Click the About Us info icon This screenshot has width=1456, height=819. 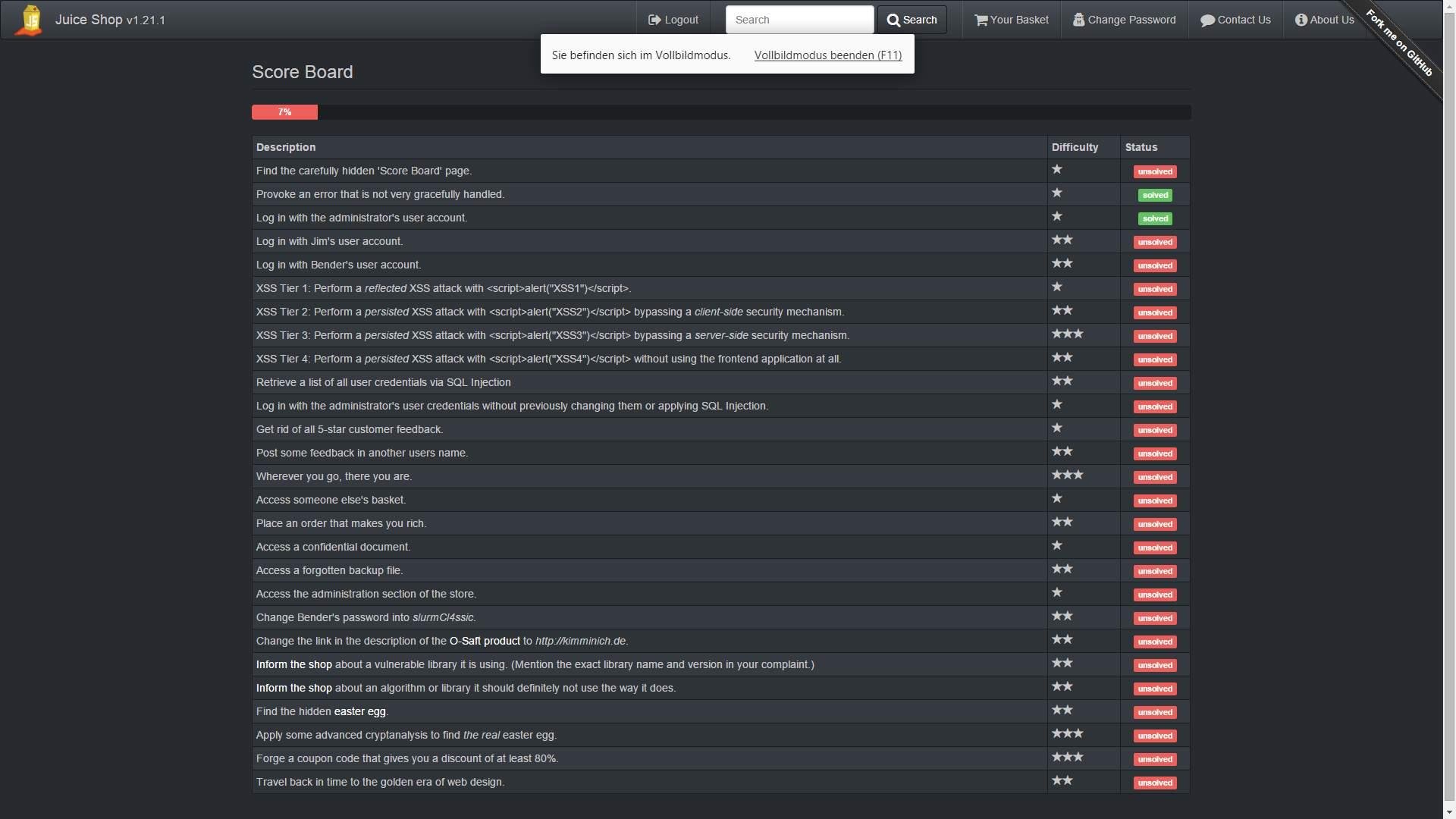1301,20
